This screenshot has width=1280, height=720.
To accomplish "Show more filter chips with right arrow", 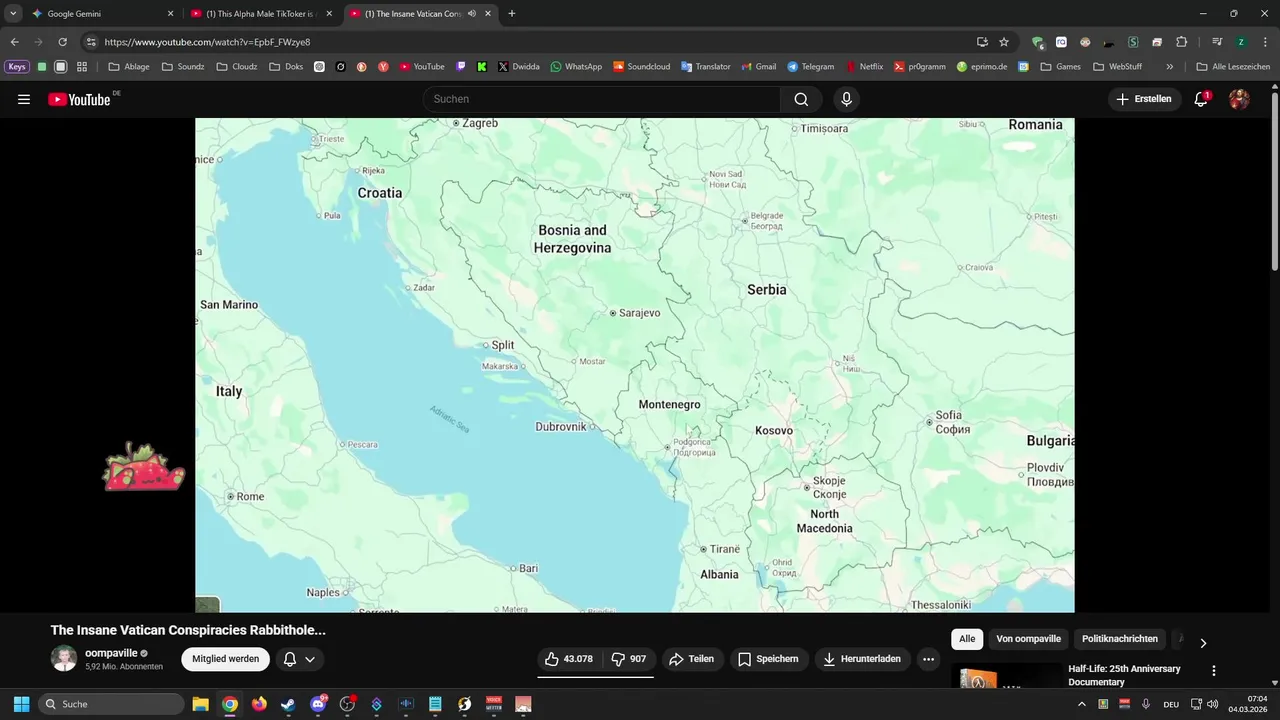I will 1203,643.
